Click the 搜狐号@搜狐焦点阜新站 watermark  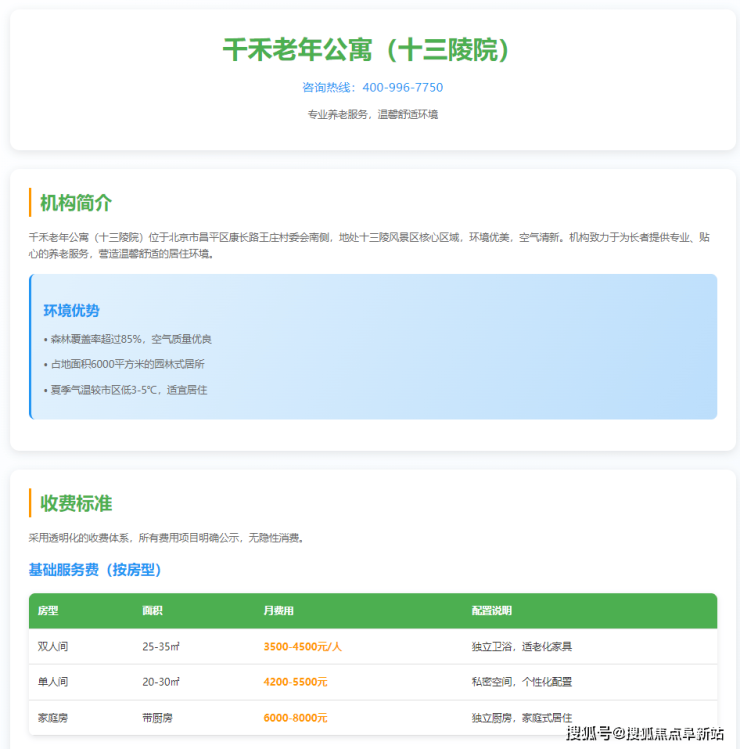[645, 735]
